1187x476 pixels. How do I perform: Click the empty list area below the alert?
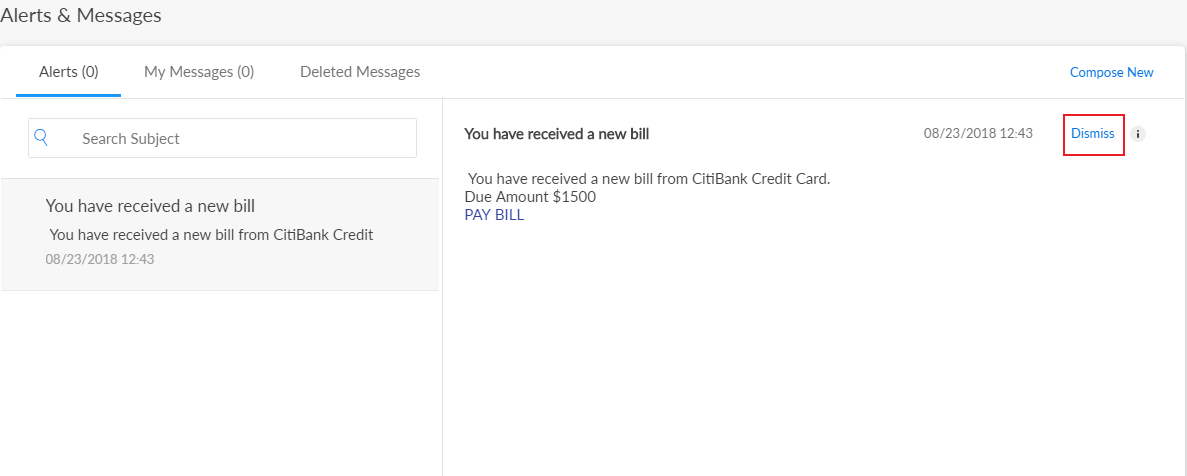tap(220, 380)
